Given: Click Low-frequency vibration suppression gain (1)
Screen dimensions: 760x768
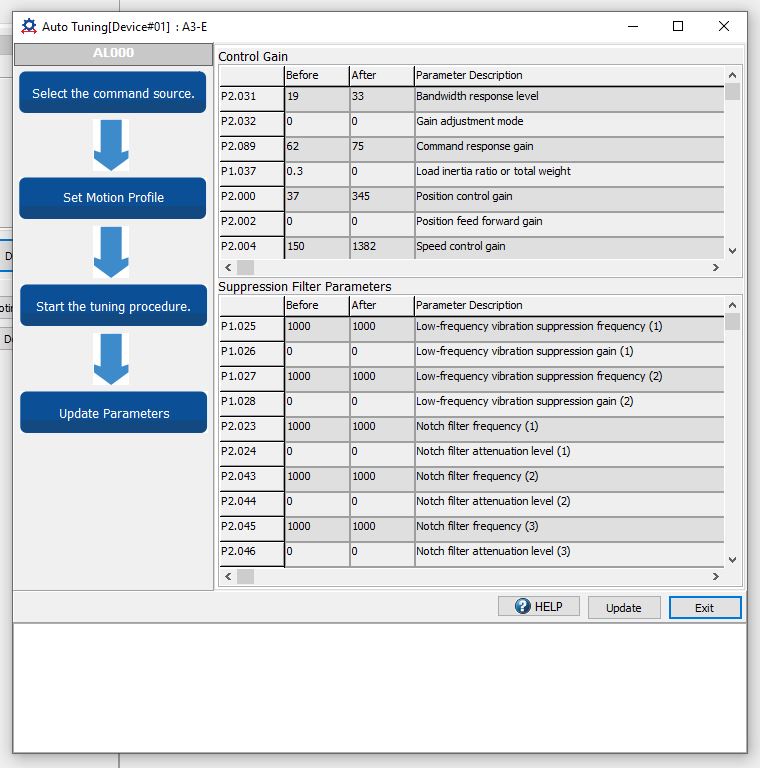Looking at the screenshot, I should (569, 354).
